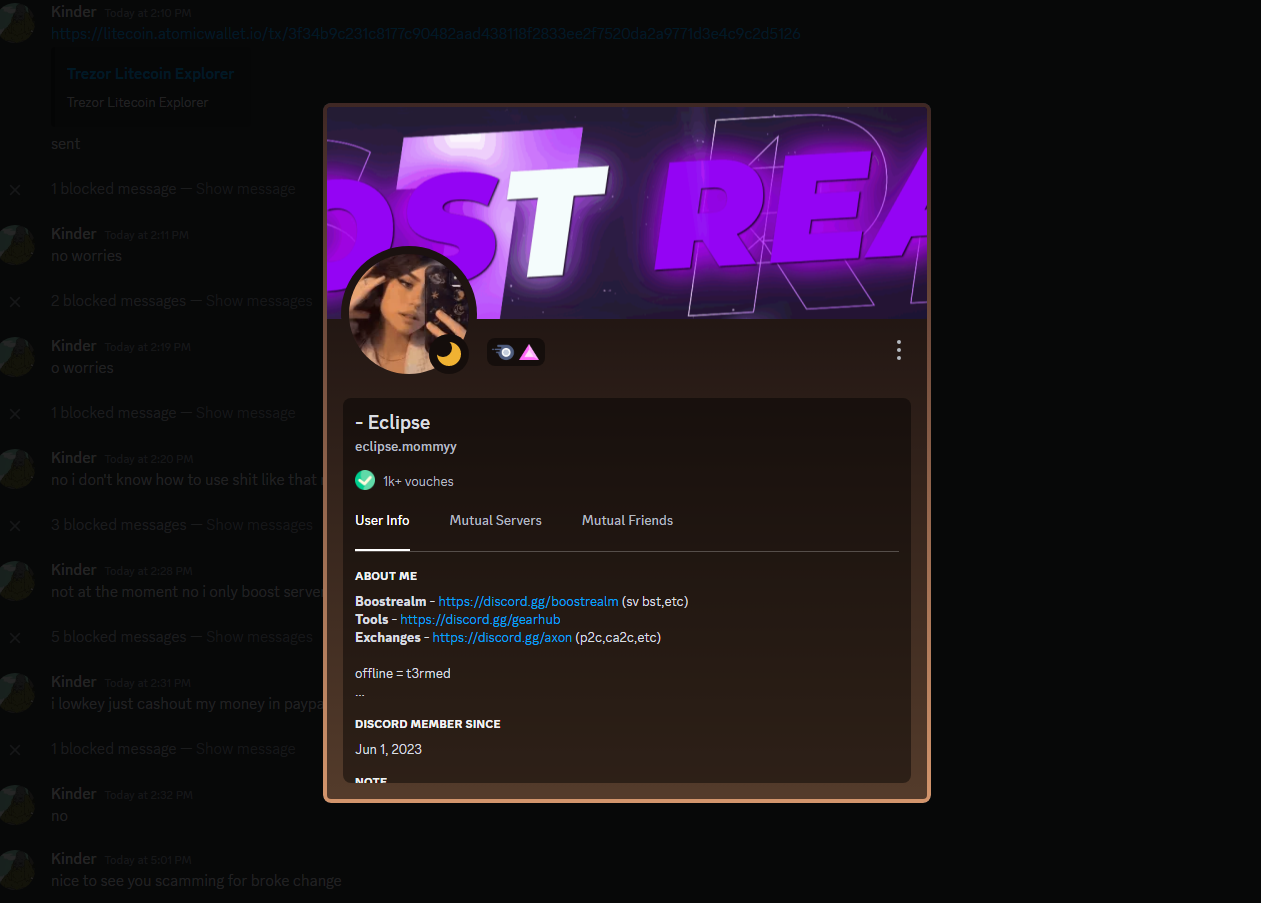The height and width of the screenshot is (903, 1261).
Task: Click the bold Exchanges label in About Me
Action: coord(388,637)
